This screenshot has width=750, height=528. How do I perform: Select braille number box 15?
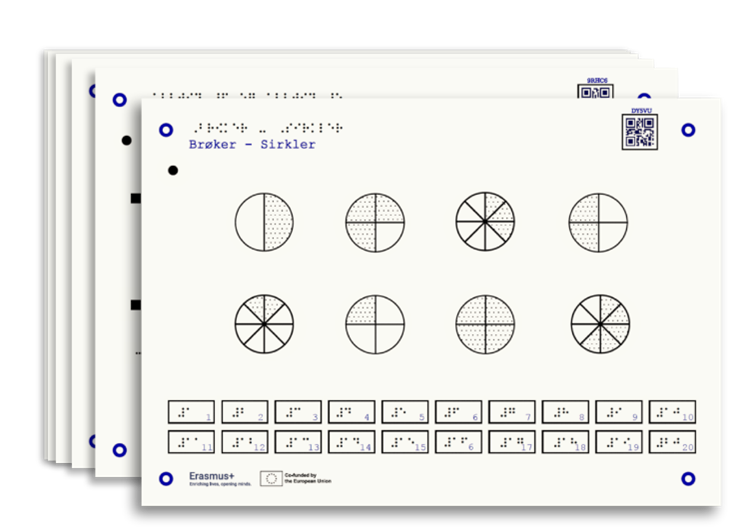(405, 442)
